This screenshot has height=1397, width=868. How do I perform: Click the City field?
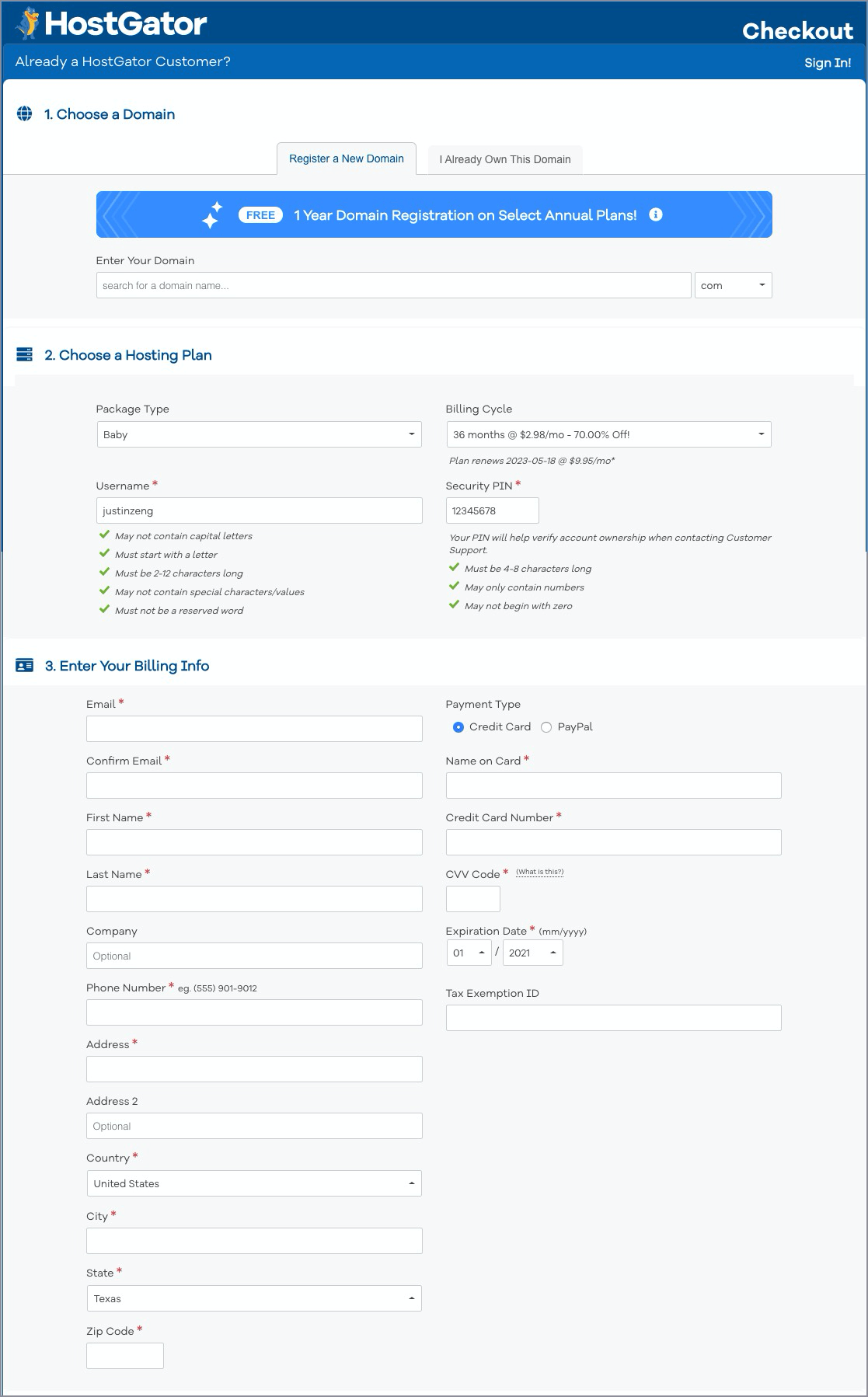(254, 1241)
